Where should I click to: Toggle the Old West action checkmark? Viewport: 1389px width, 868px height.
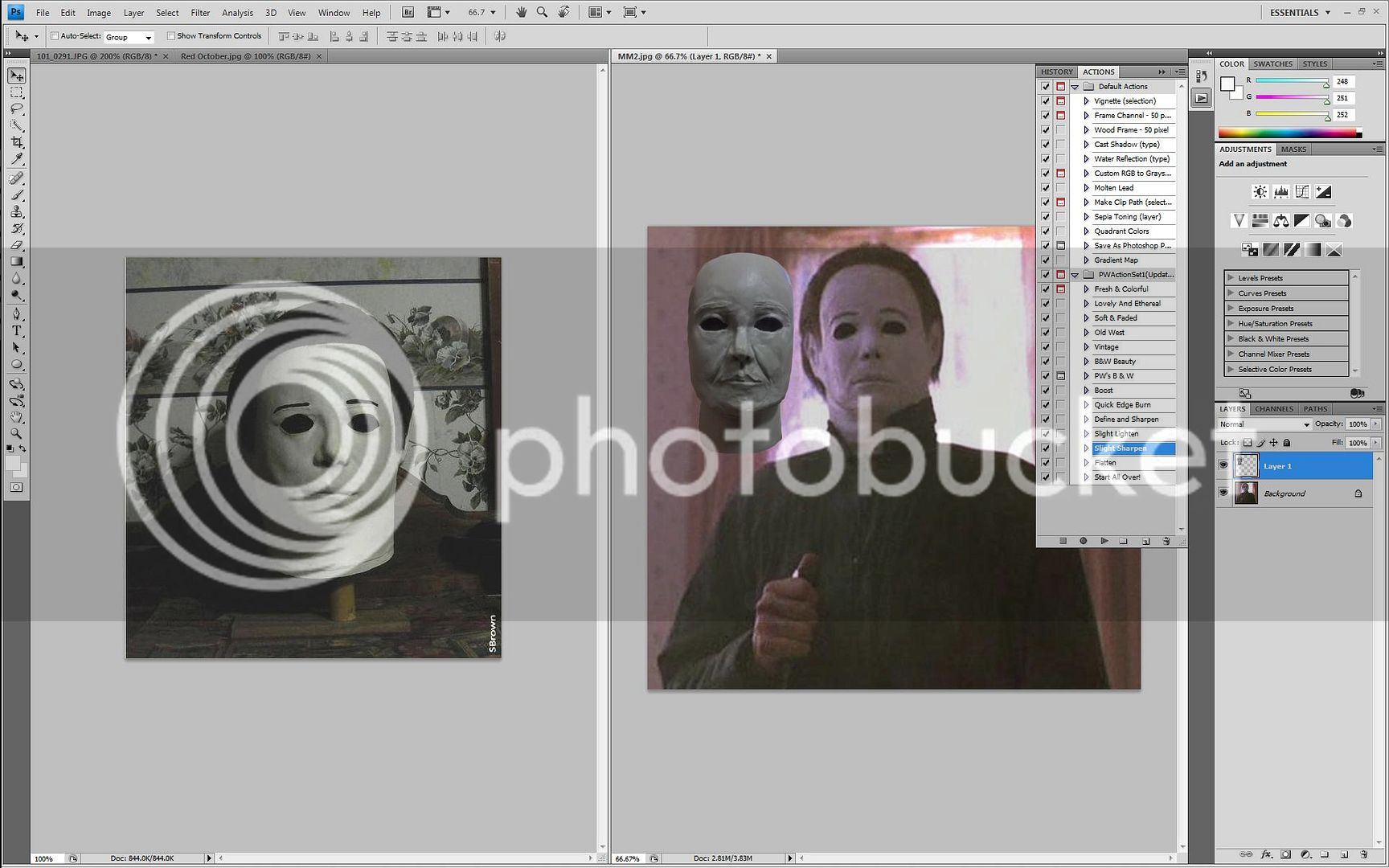(1045, 333)
